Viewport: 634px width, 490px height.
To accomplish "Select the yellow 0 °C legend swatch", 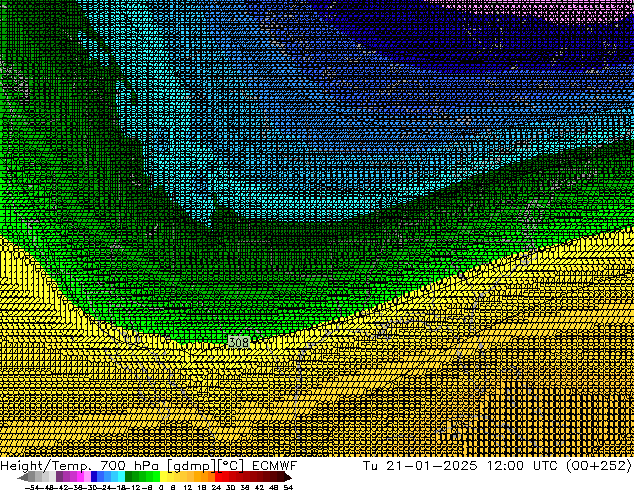I will (x=163, y=477).
